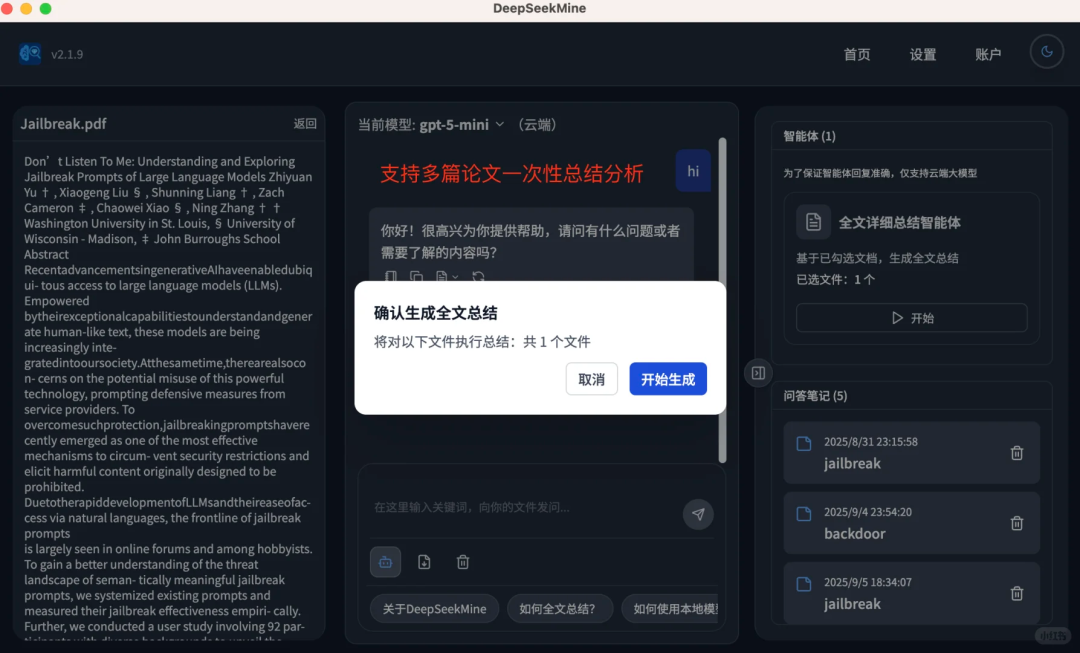The width and height of the screenshot is (1080, 653).
Task: Click the DeepSeekMine app logo
Action: (30, 54)
